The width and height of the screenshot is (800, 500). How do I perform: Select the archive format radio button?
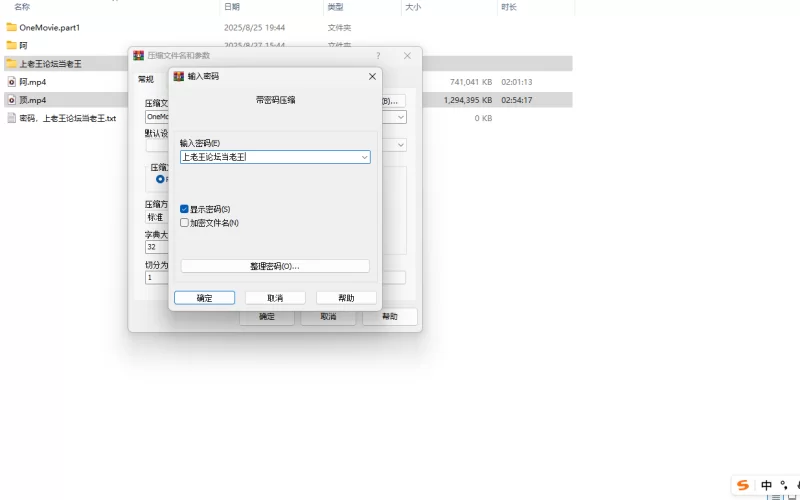(160, 179)
